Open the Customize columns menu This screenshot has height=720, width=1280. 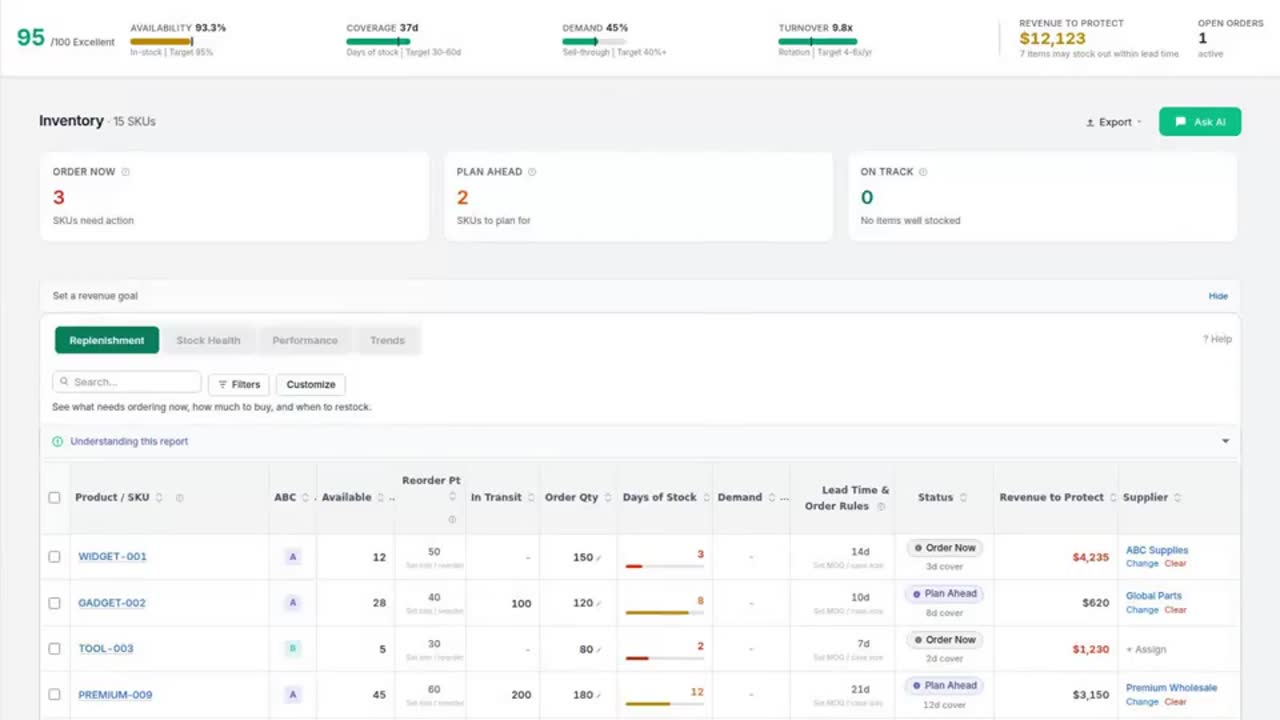(311, 384)
